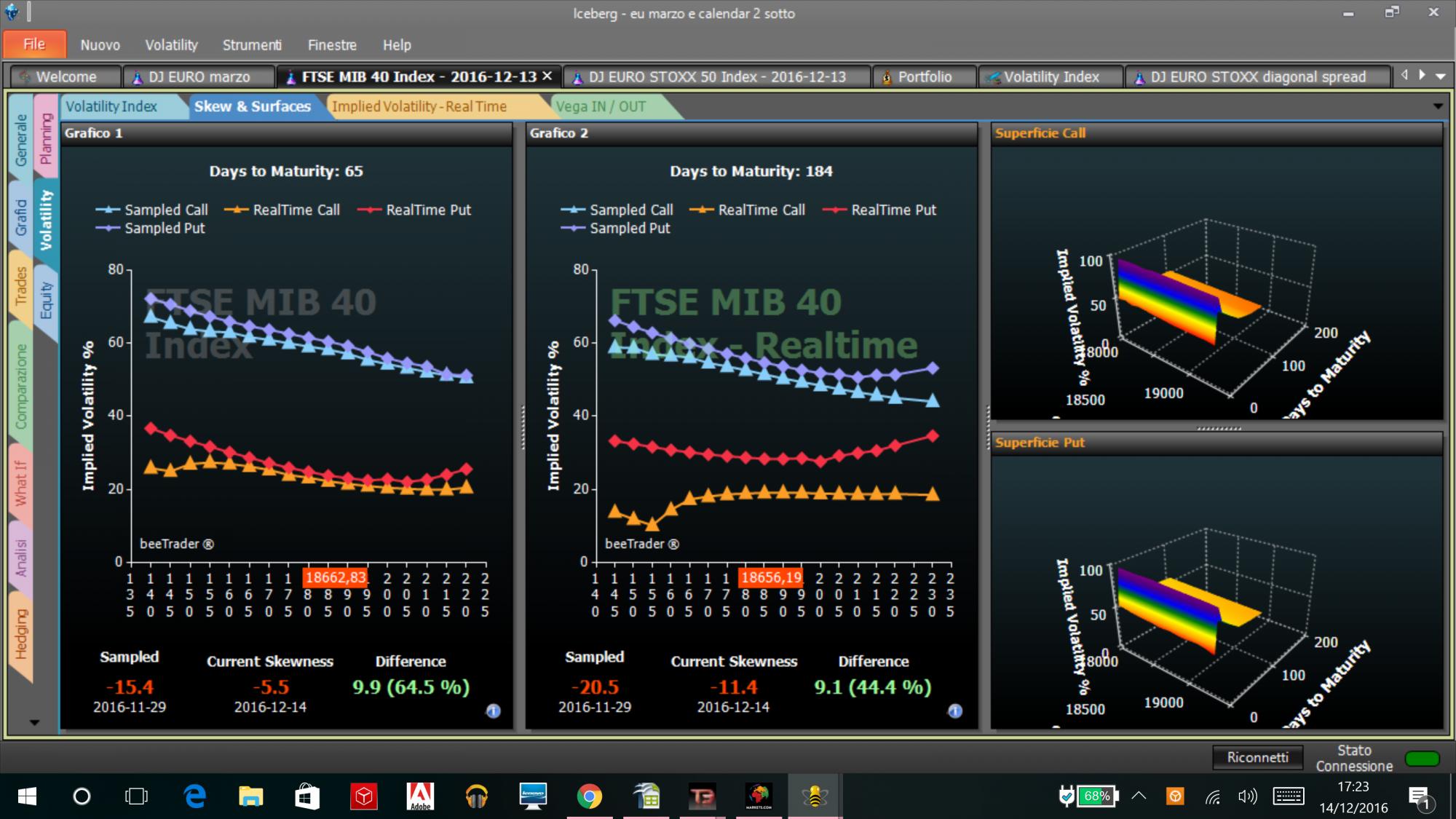Open Google Chrome from the taskbar
The width and height of the screenshot is (1456, 819).
click(x=590, y=796)
